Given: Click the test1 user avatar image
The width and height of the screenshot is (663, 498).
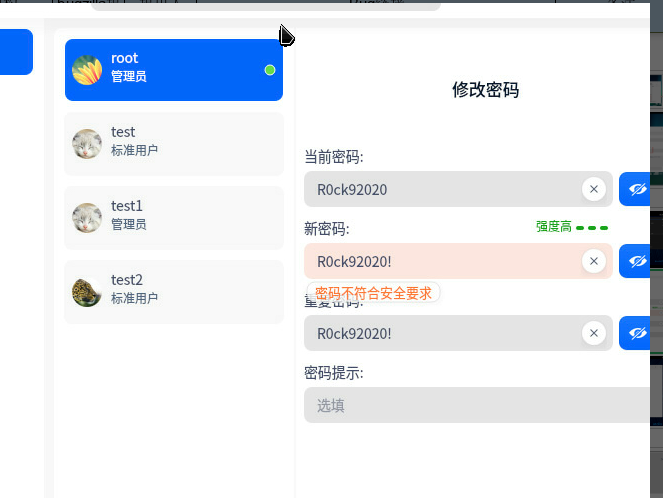Looking at the screenshot, I should pos(87,218).
